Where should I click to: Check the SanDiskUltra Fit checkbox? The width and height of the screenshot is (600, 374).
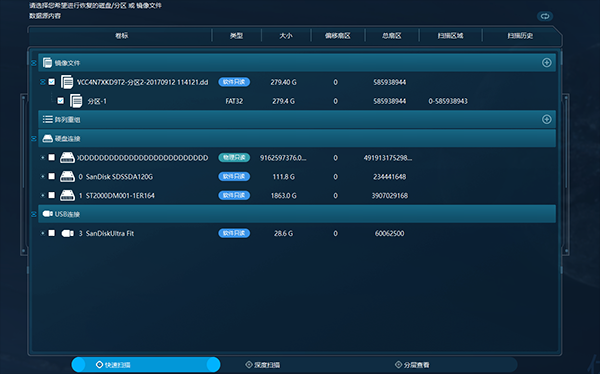52,233
